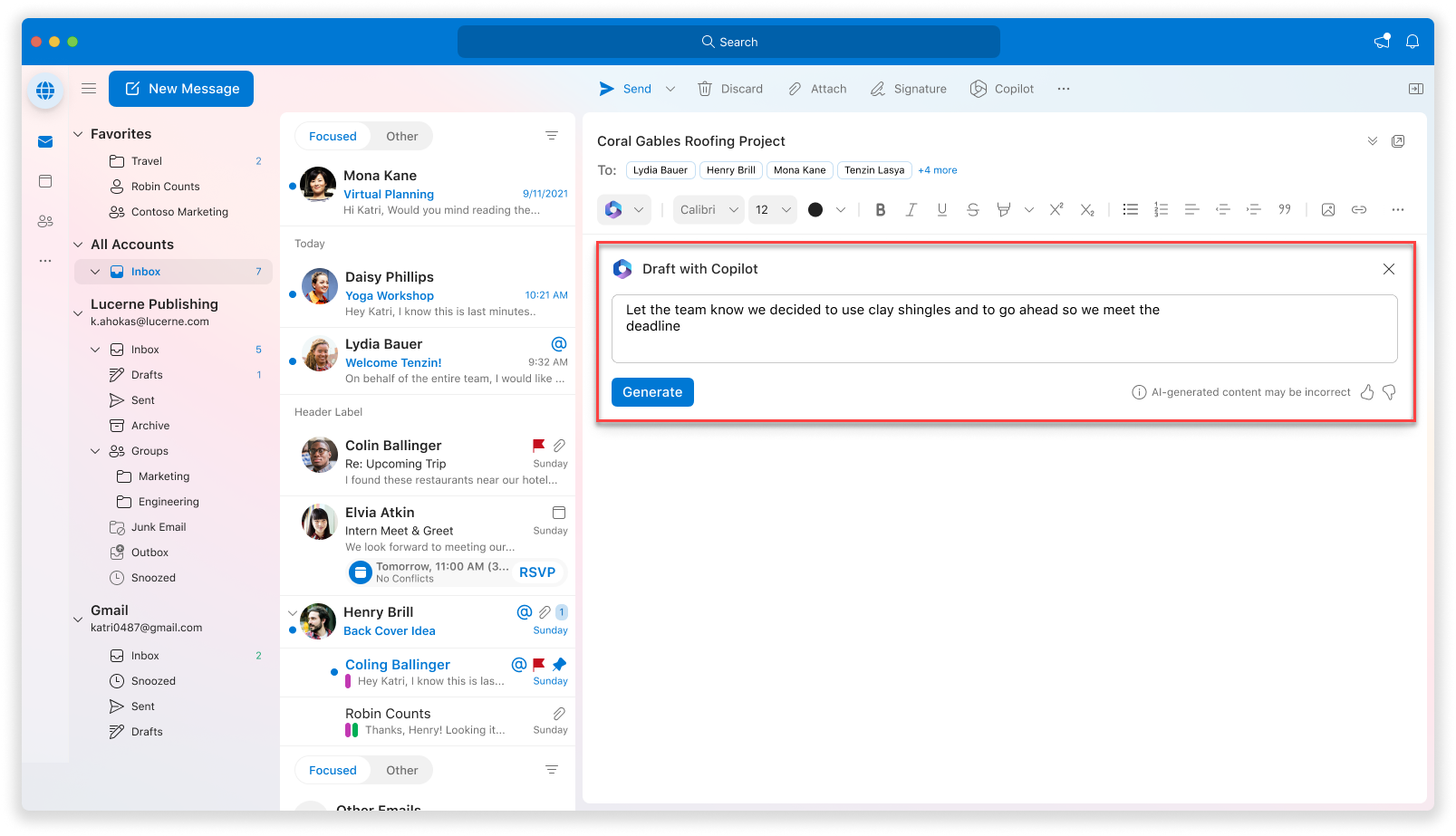RSVP to Intern Meet & Greet

tap(537, 572)
